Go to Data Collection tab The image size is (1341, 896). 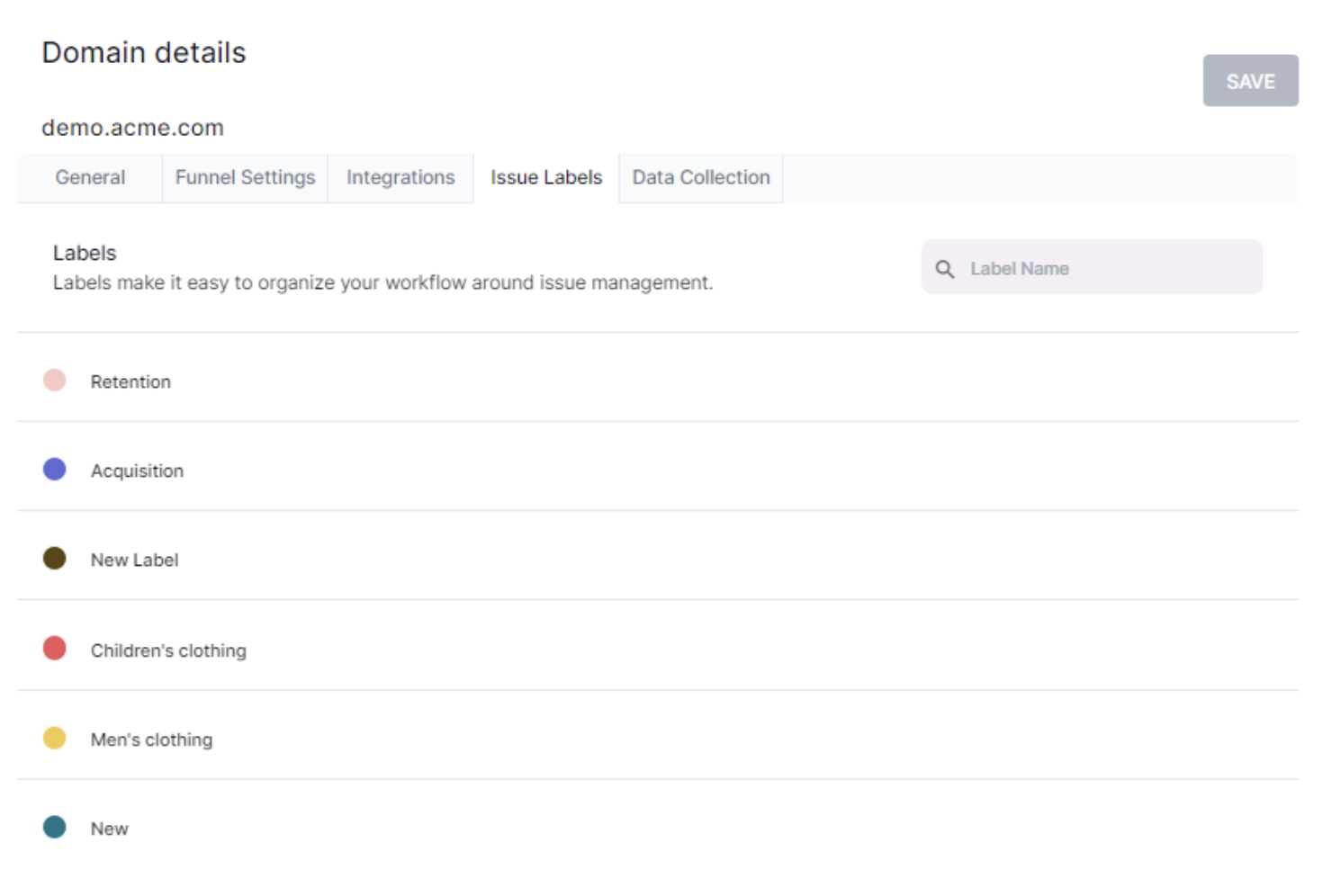coord(700,178)
